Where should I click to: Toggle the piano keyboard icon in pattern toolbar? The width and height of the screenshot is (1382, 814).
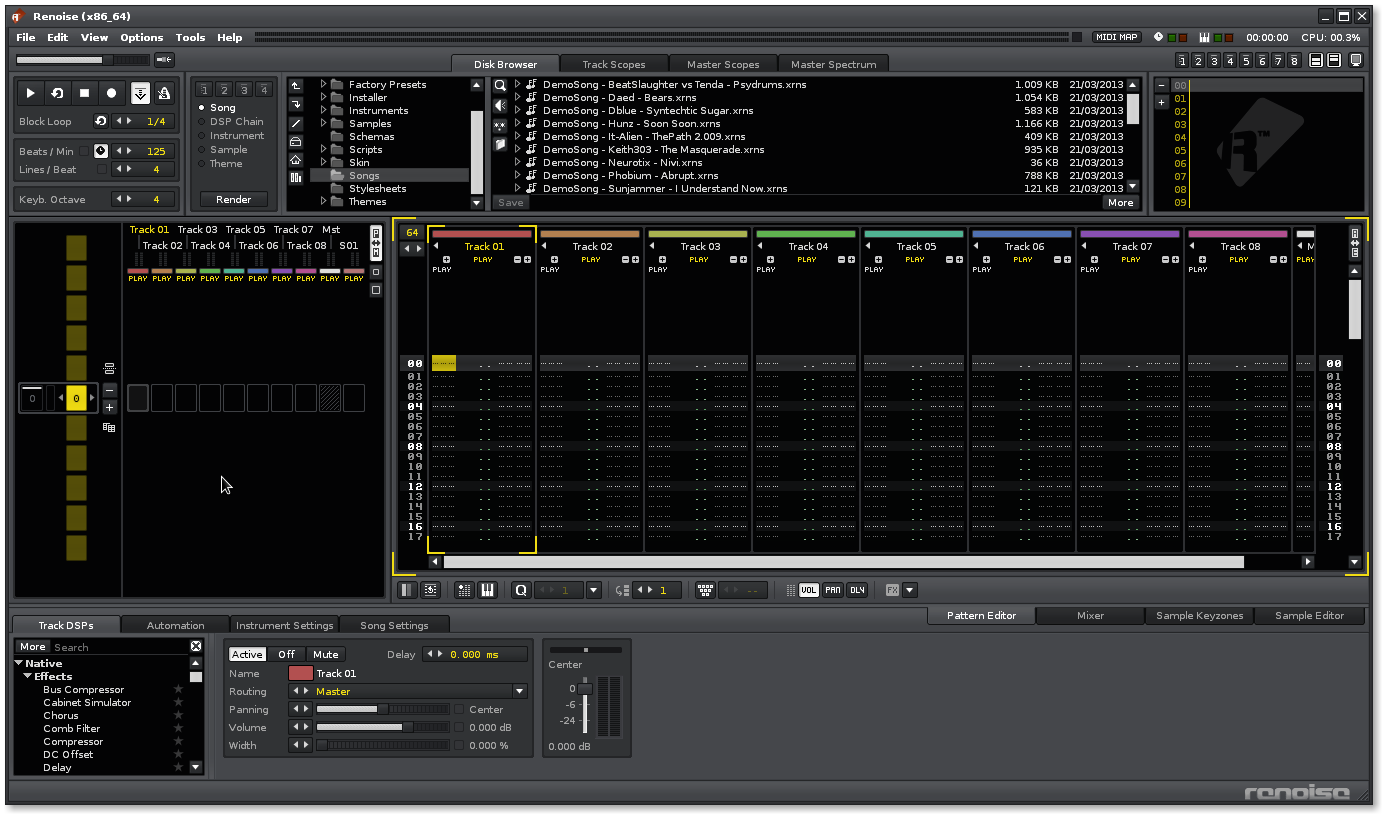[x=487, y=590]
